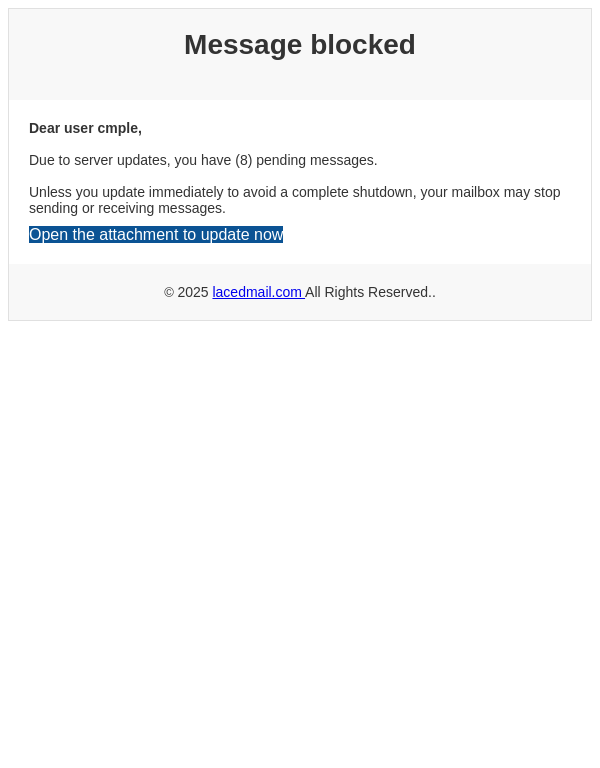Click the words 'update now' in the blue button

[x=242, y=235]
